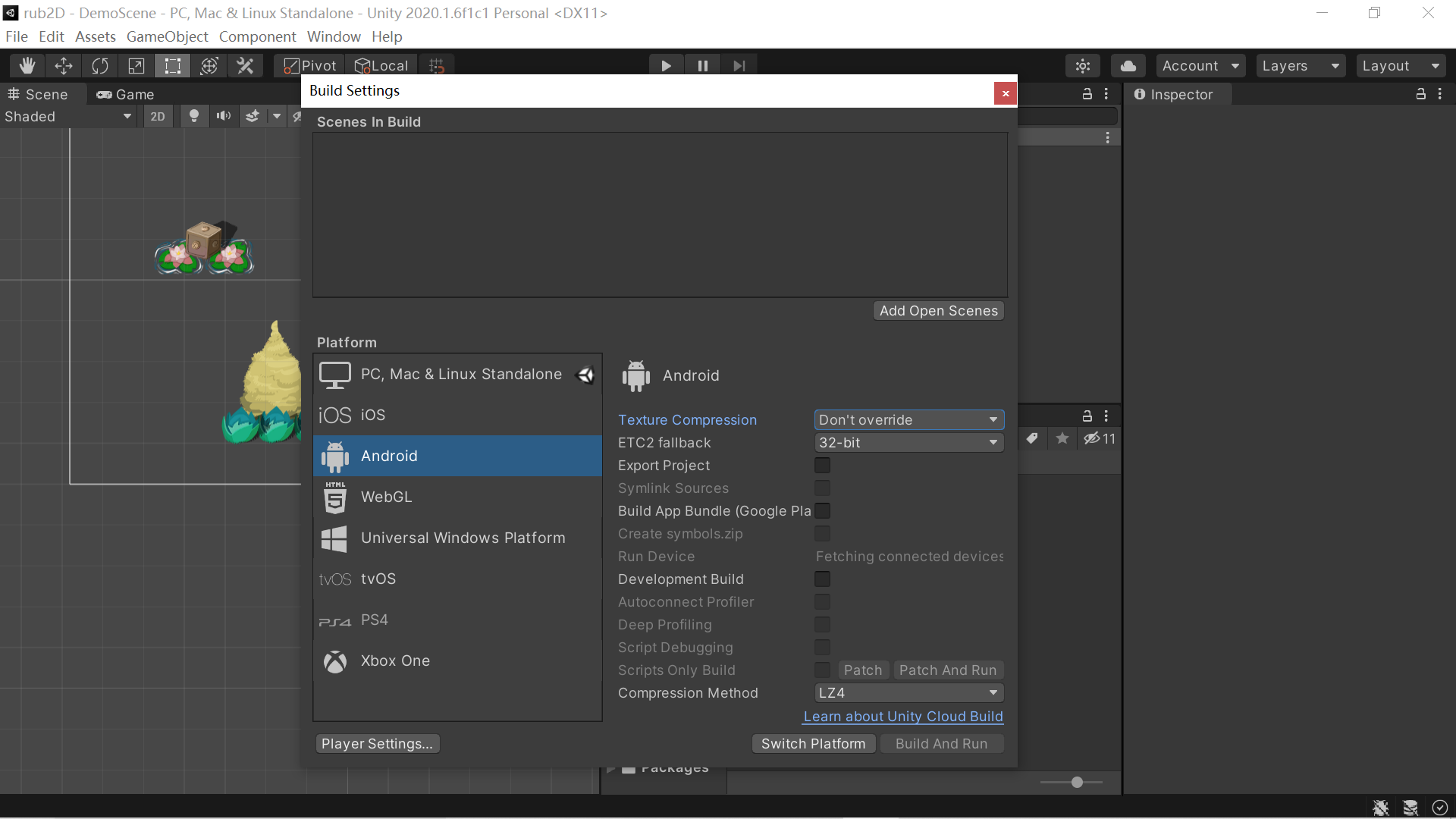
Task: Toggle Symlink Sources checkbox
Action: 822,488
